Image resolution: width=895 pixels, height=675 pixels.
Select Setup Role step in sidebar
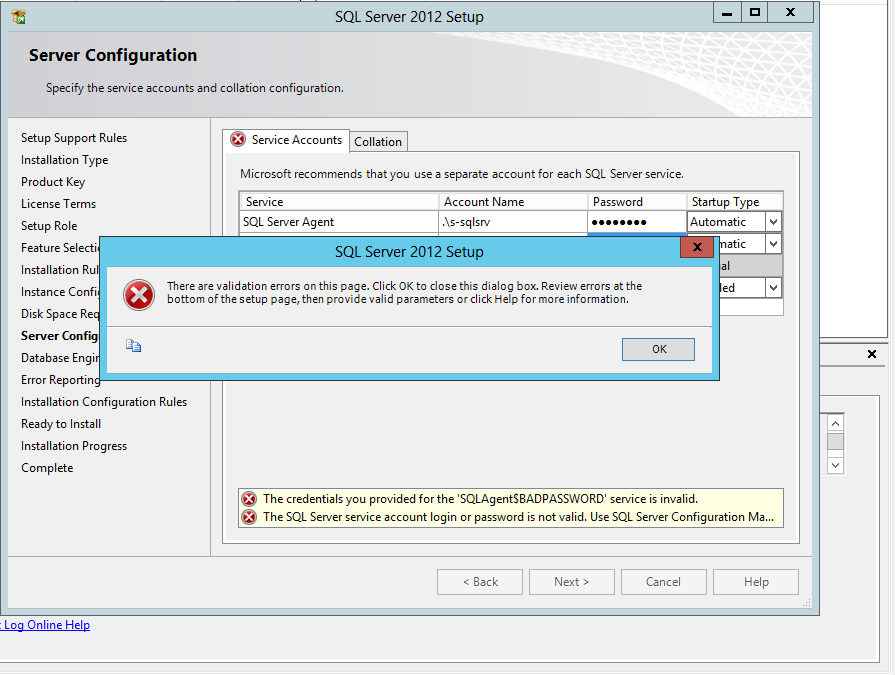pos(49,226)
